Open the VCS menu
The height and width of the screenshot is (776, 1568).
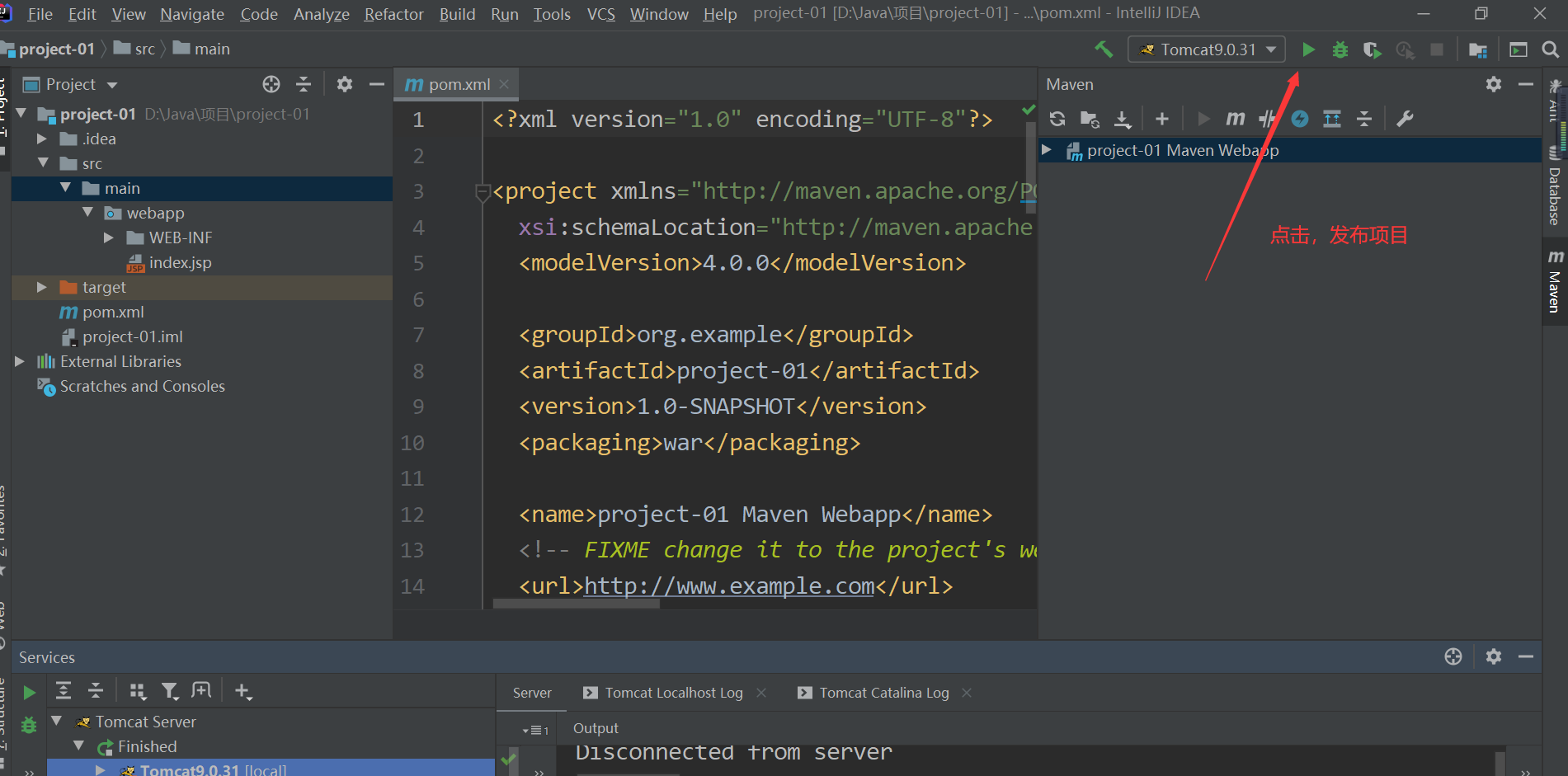coord(600,14)
